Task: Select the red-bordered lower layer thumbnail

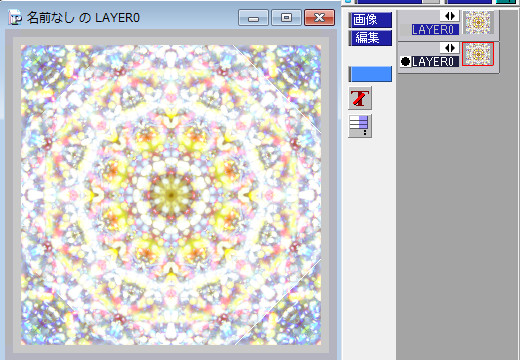Action: [x=478, y=54]
